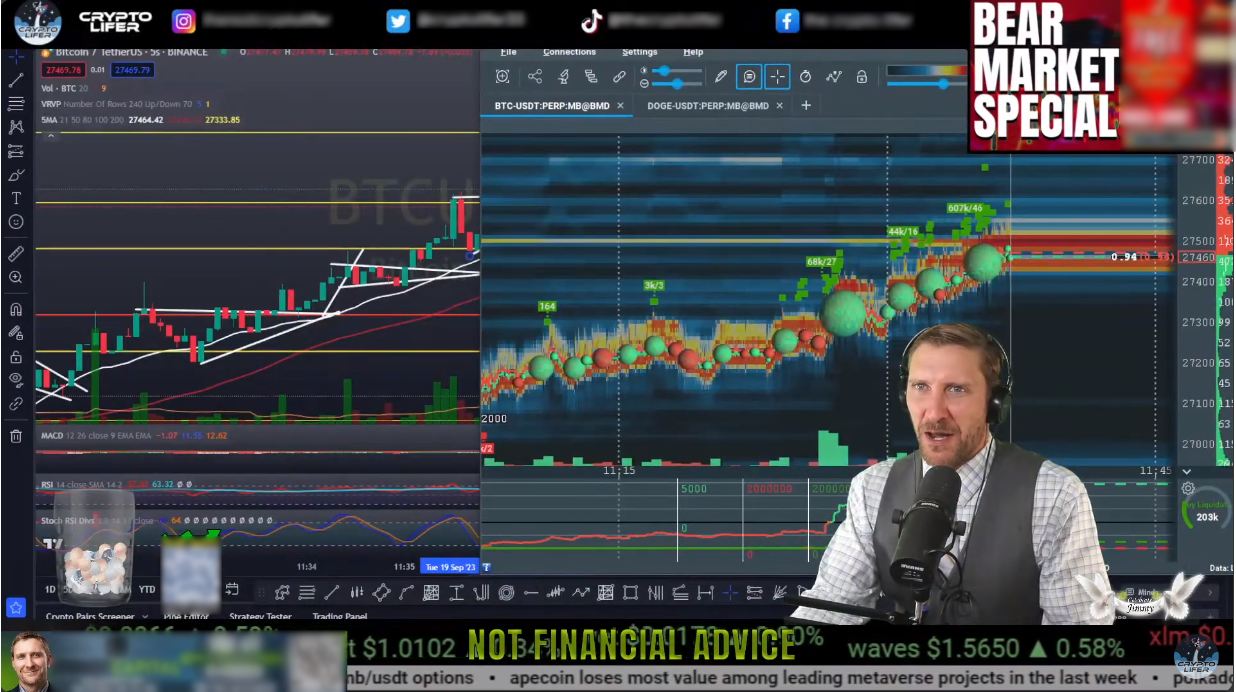
Task: Switch to DOGE-USDT:PERP:MB@BMD tab
Action: point(708,105)
